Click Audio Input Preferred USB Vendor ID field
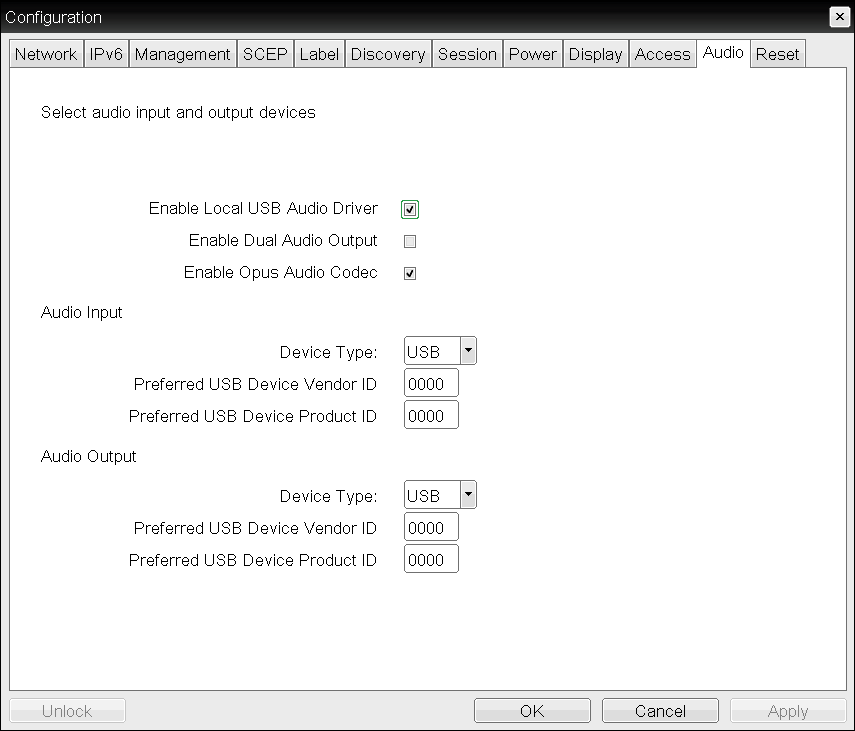The height and width of the screenshot is (731, 855). (x=431, y=383)
